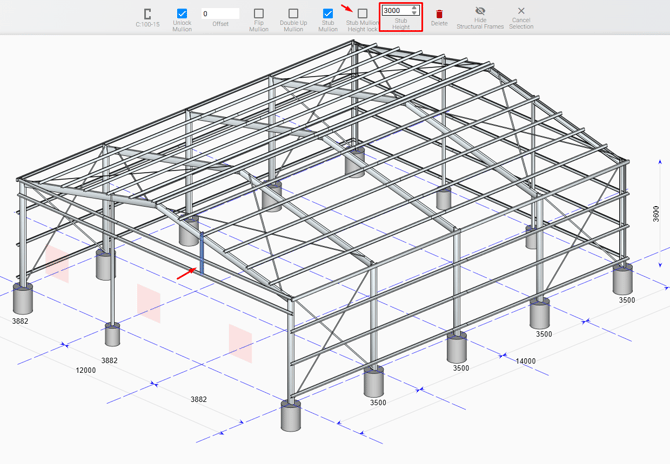
Task: Enable the Double Up Mullion checkbox
Action: pyautogui.click(x=293, y=13)
